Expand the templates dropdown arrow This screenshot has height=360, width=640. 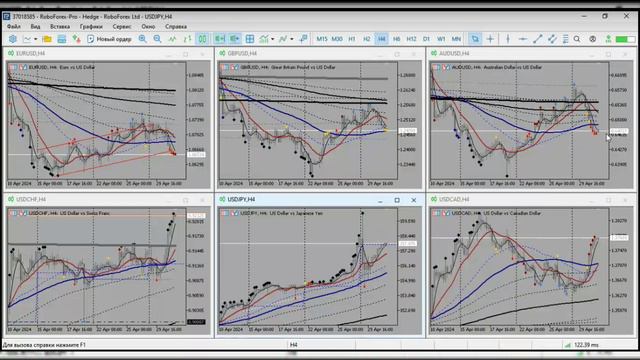pos(291,39)
